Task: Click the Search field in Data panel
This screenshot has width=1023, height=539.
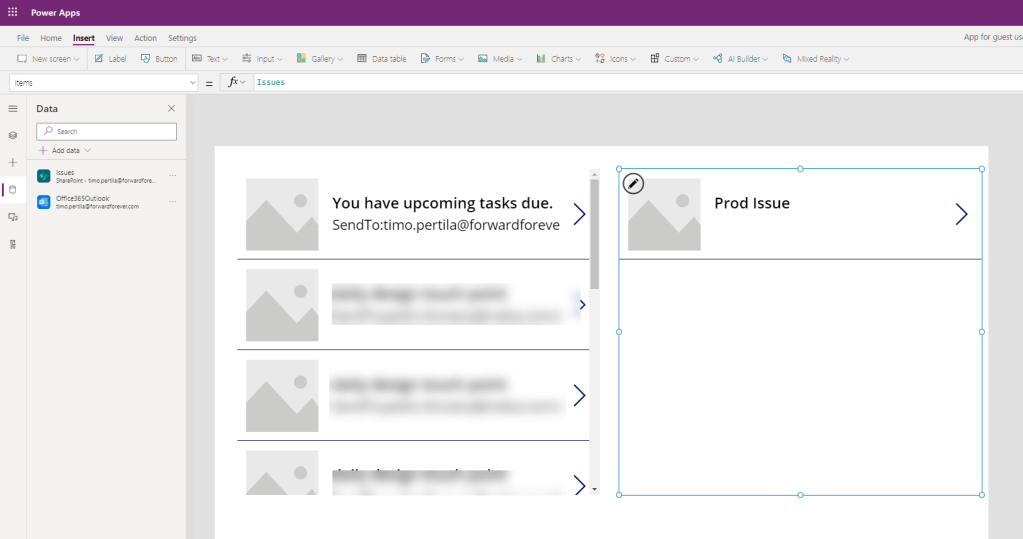Action: (107, 131)
